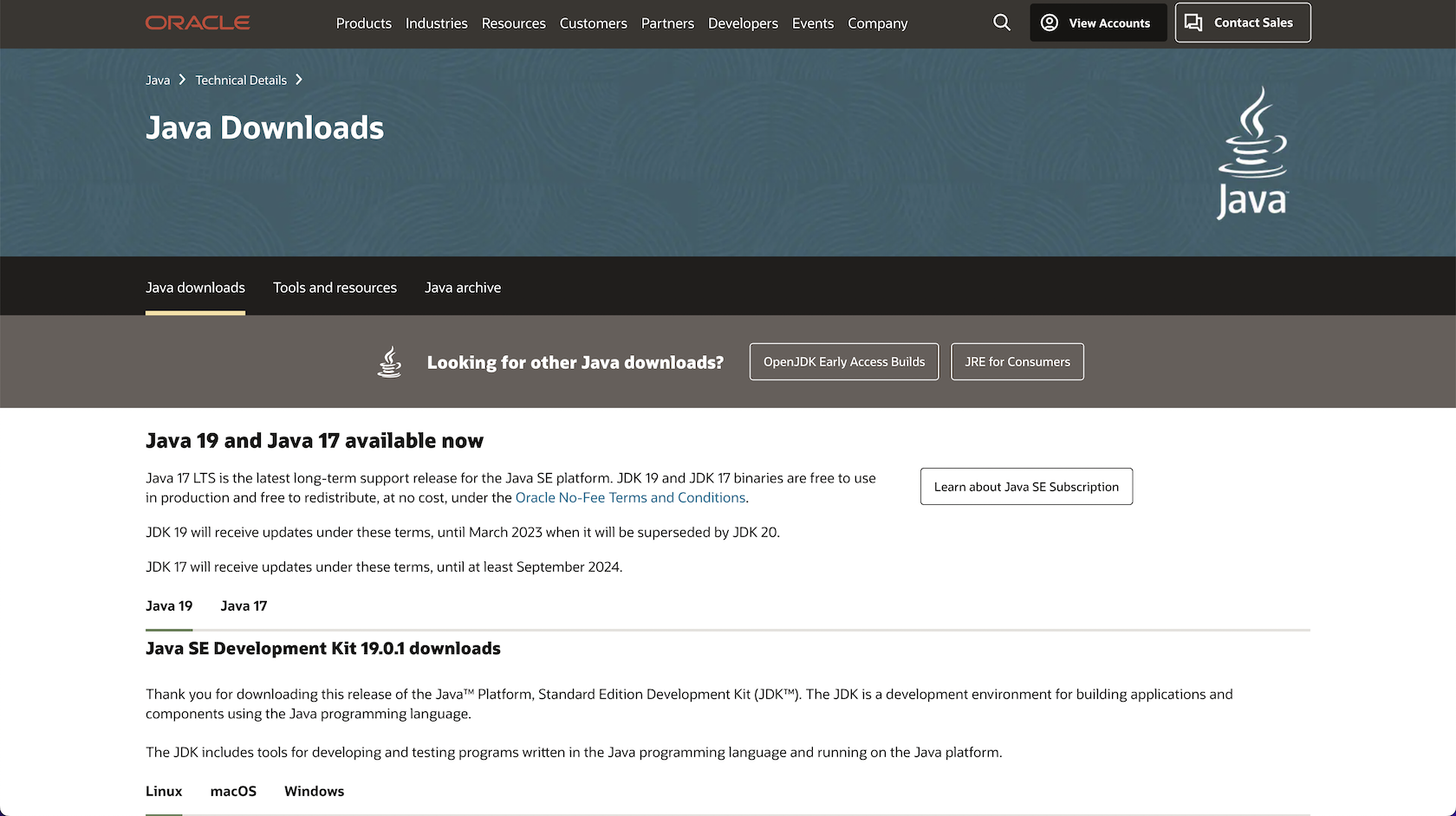Screen dimensions: 1456x816
Task: Select the Windows platform tab
Action: tap(314, 792)
